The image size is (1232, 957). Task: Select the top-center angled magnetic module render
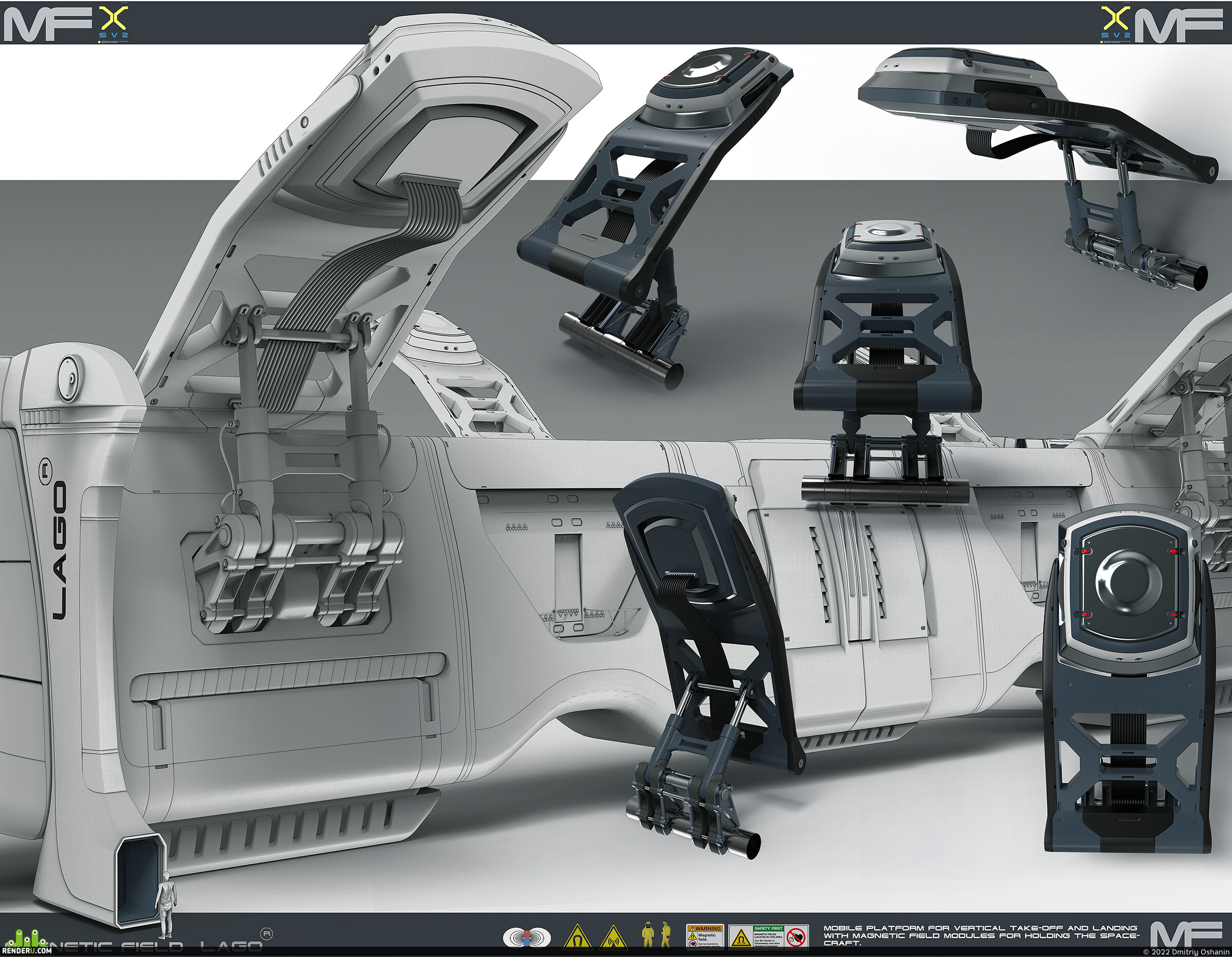[655, 218]
